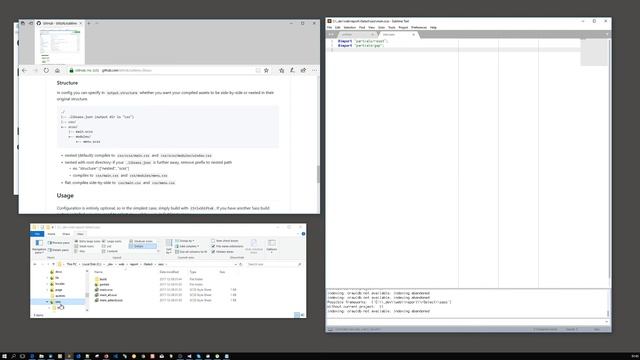The image size is (640, 360).
Task: Click the taskbar search magnifier icon
Action: pos(13,356)
